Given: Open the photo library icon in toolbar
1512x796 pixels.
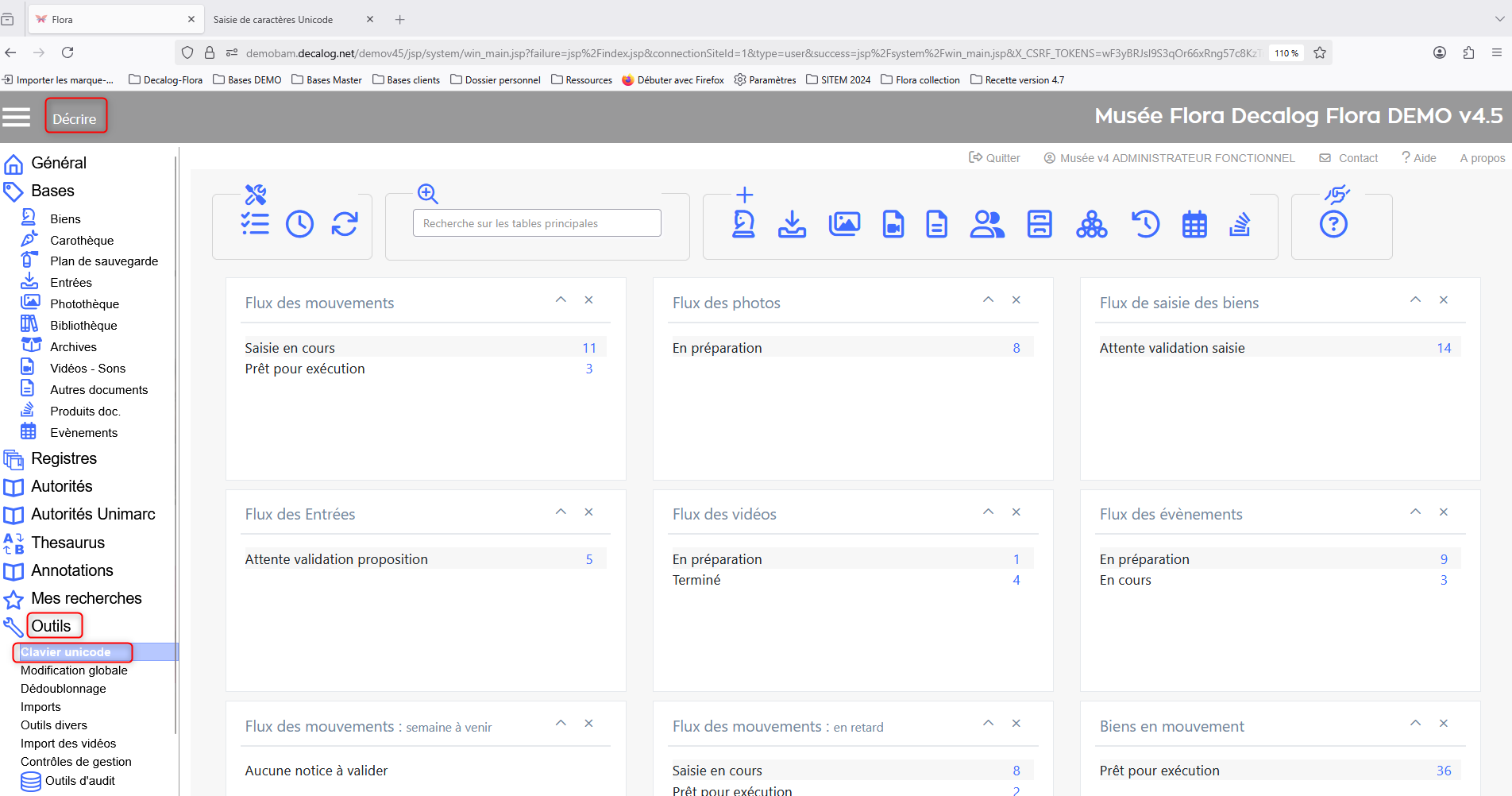Looking at the screenshot, I should pos(844,224).
